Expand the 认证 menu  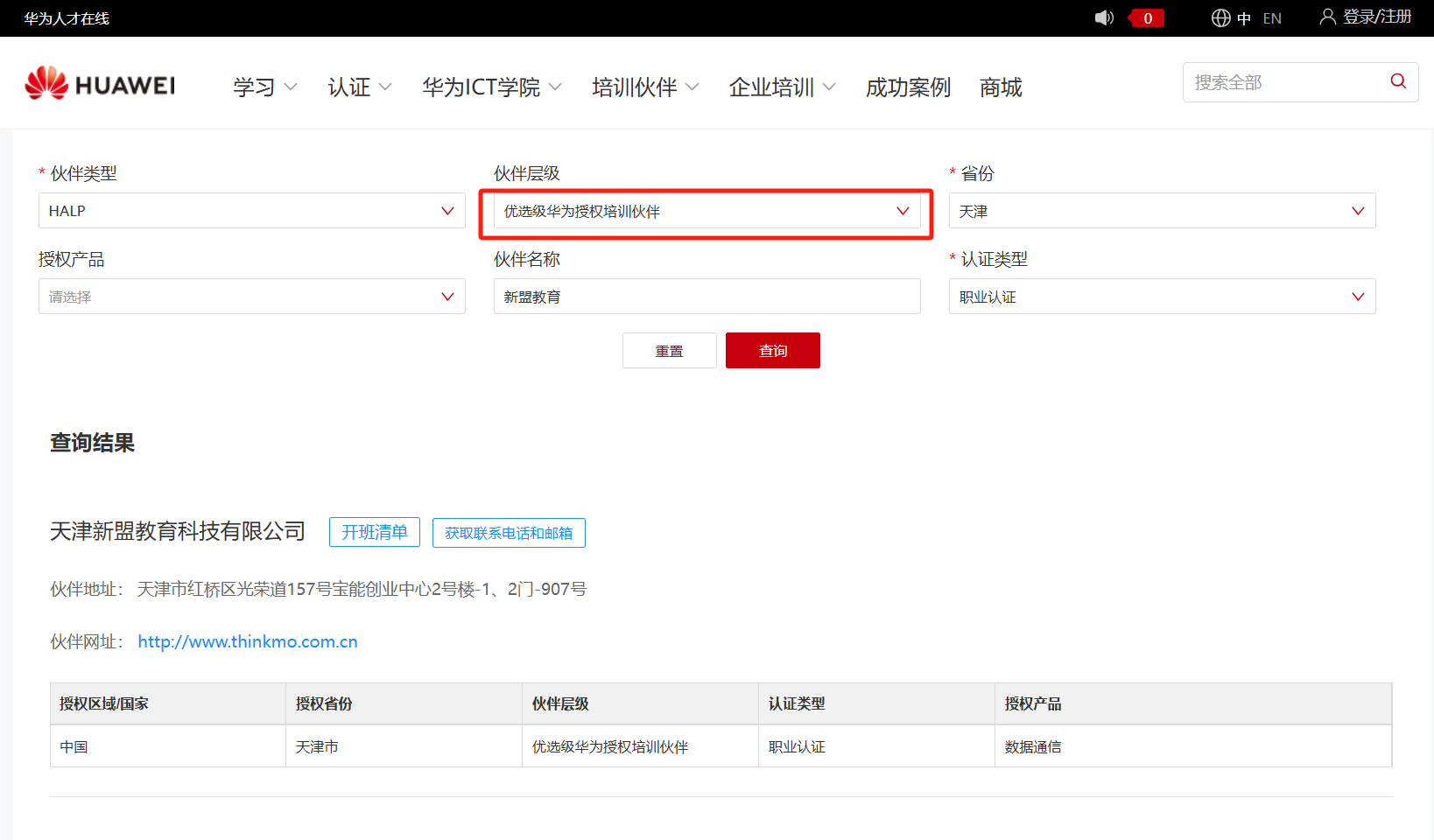360,87
